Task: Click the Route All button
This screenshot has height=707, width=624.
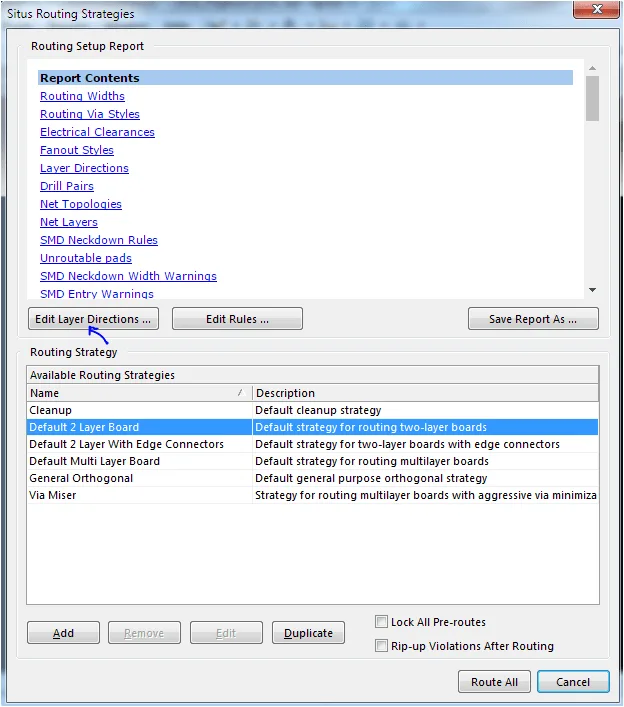Action: [494, 682]
